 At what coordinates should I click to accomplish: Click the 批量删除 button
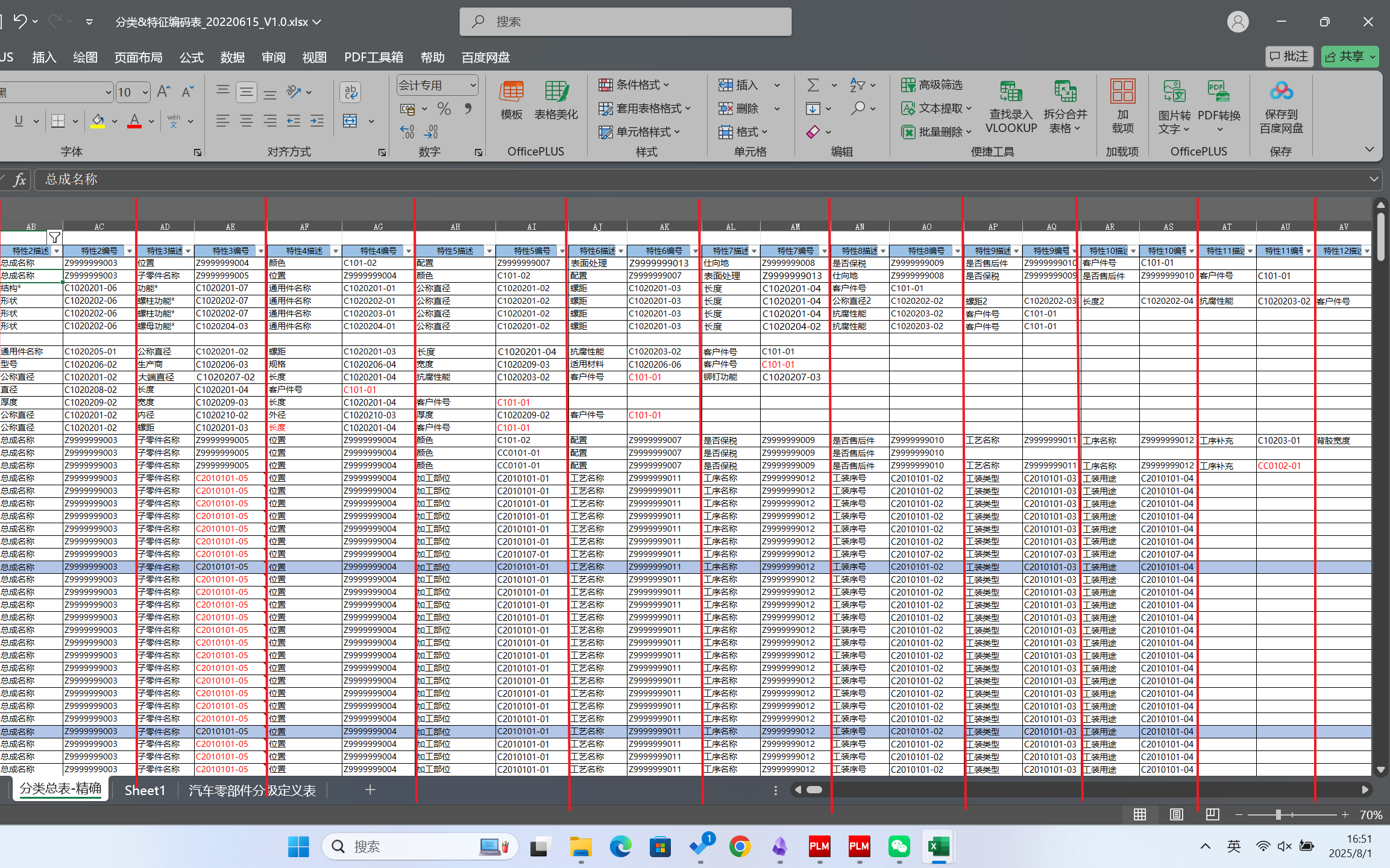936,131
